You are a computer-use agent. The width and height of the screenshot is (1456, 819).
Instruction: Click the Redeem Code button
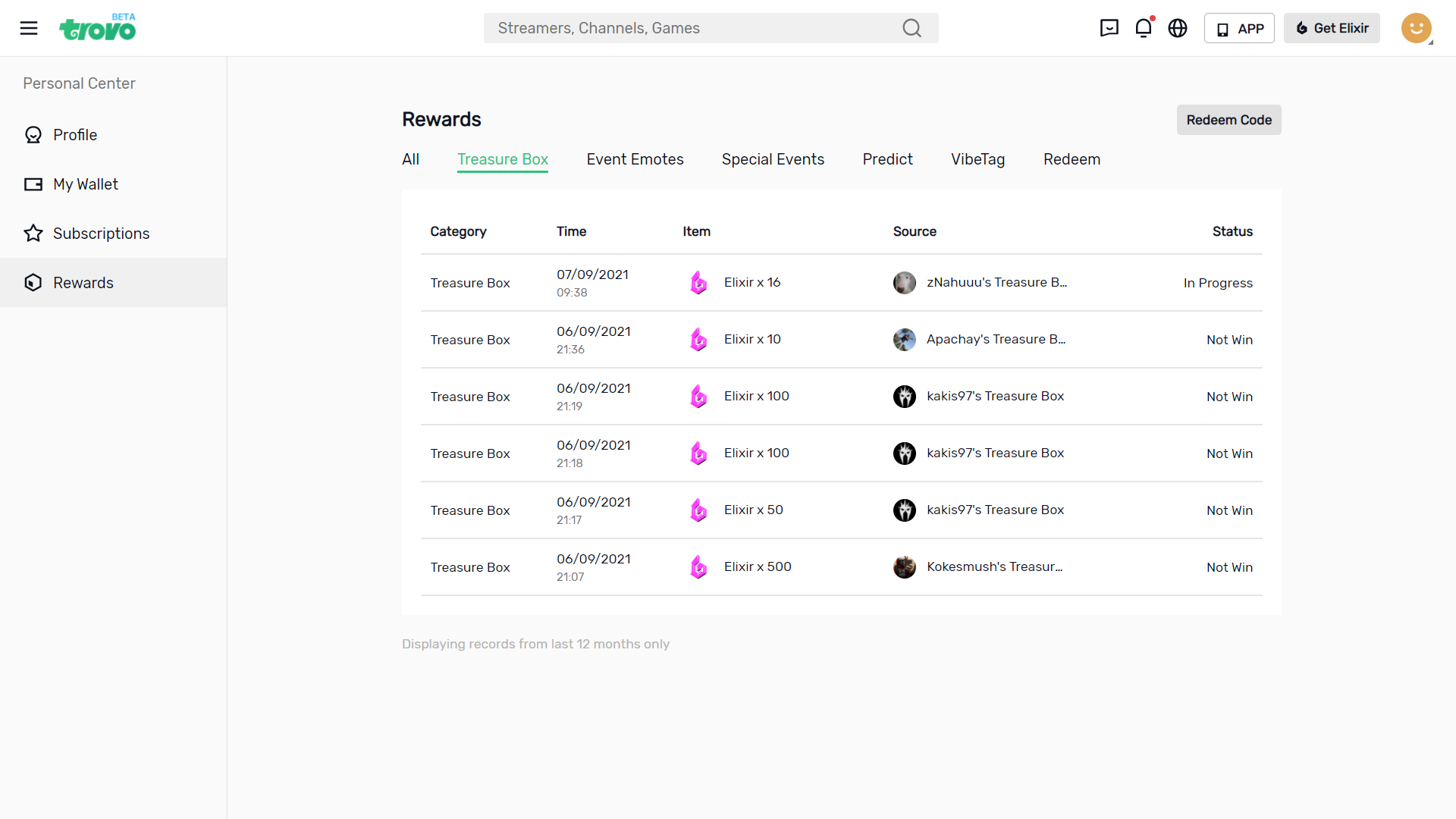pyautogui.click(x=1228, y=120)
